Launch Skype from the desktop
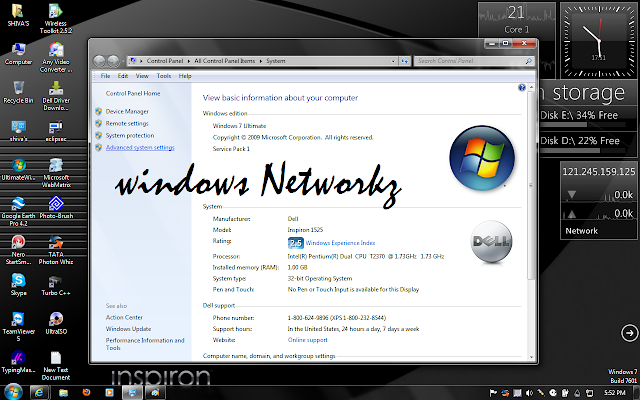Image resolution: width=640 pixels, height=400 pixels. point(18,284)
